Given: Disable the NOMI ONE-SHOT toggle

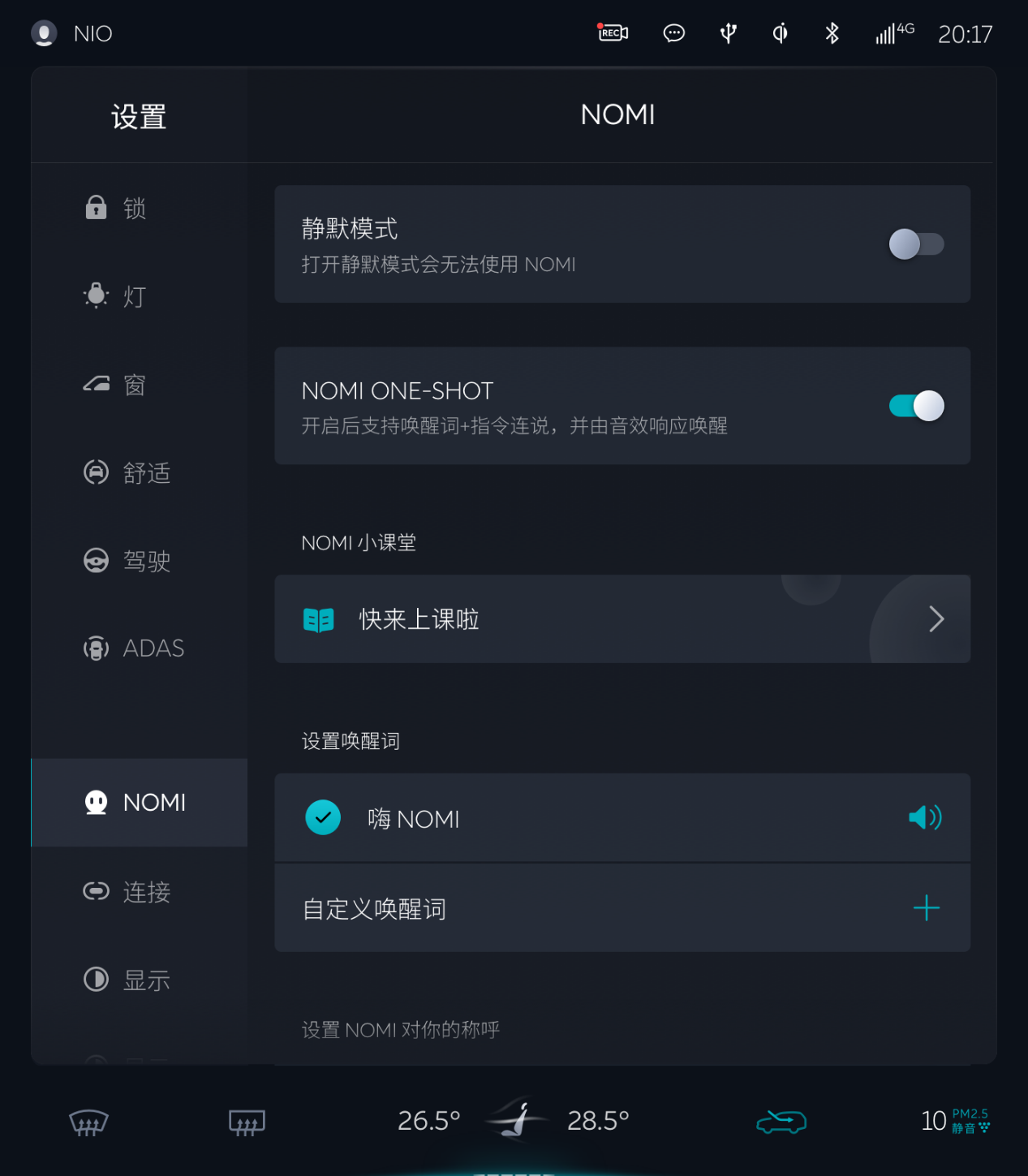Looking at the screenshot, I should pos(916,406).
